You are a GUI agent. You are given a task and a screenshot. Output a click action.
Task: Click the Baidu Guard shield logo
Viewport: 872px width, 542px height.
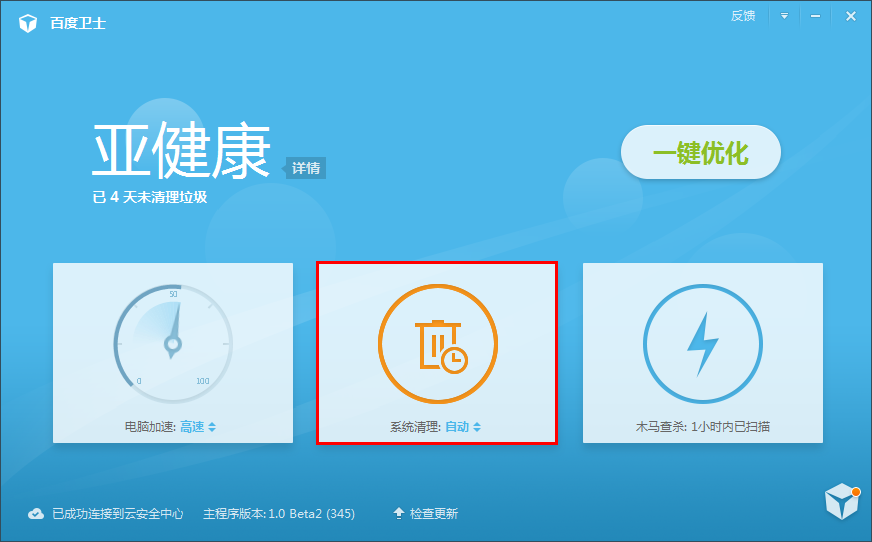click(x=28, y=23)
